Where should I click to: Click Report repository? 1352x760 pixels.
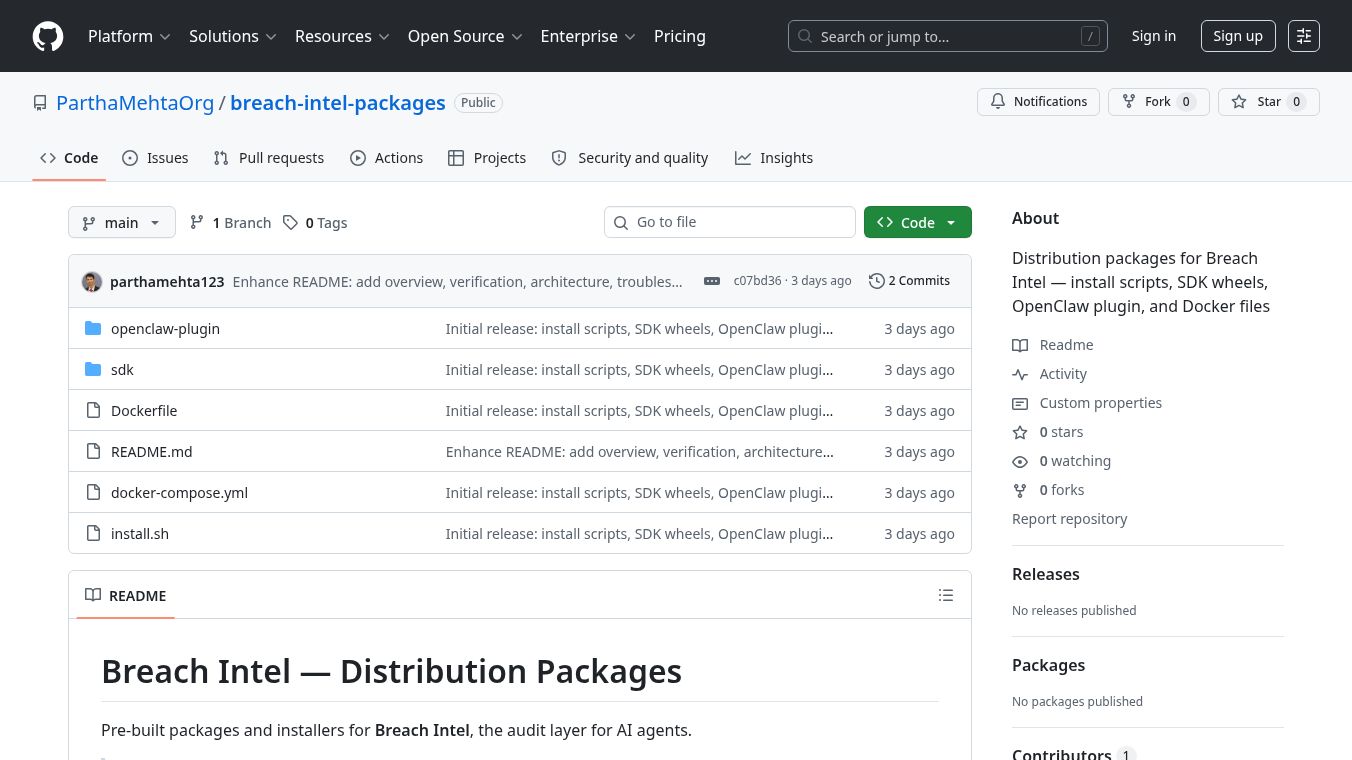click(x=1069, y=519)
